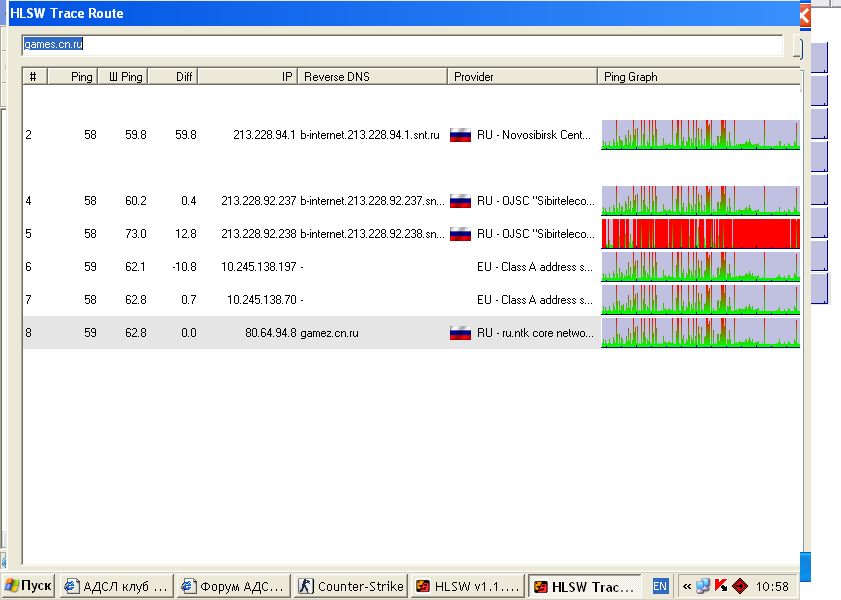
Task: Click the red HLSW diamond tray icon
Action: click(x=739, y=586)
